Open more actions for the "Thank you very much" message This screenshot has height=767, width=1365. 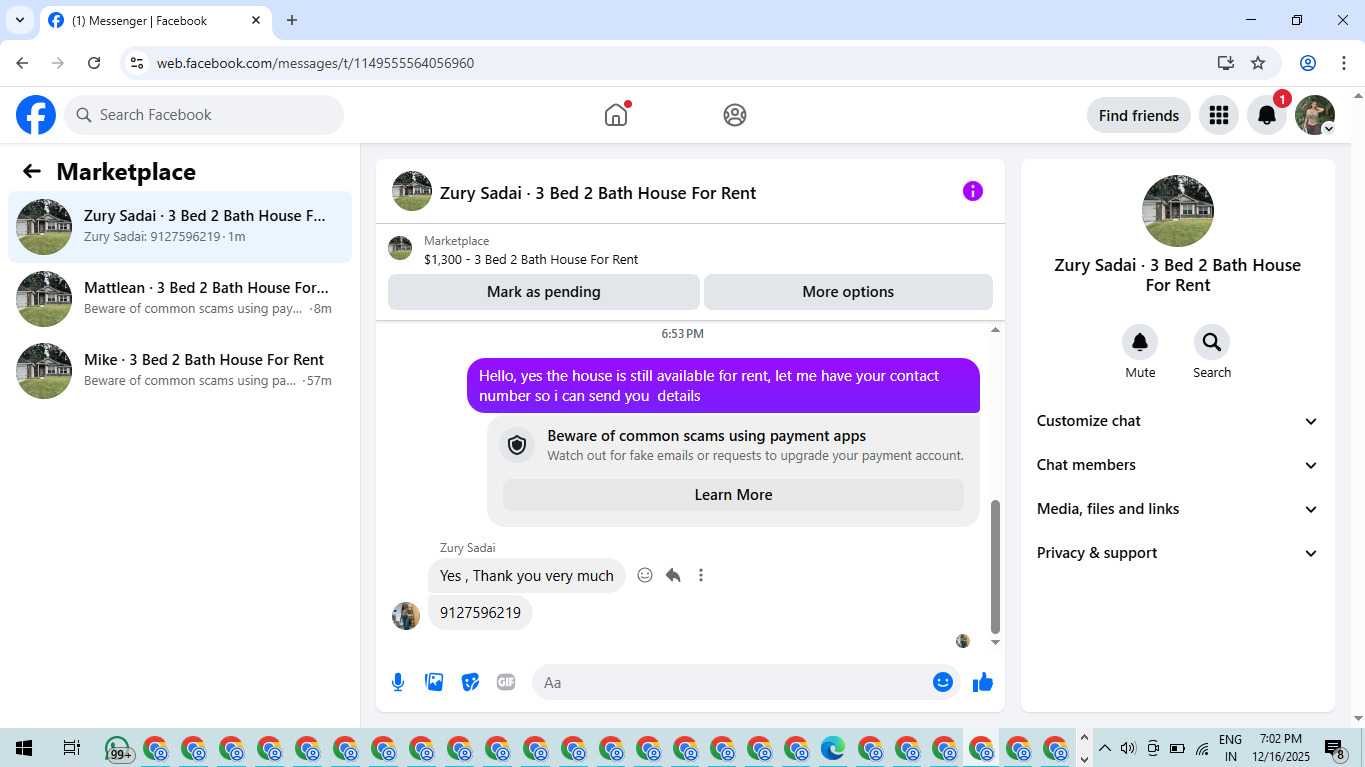[x=701, y=575]
